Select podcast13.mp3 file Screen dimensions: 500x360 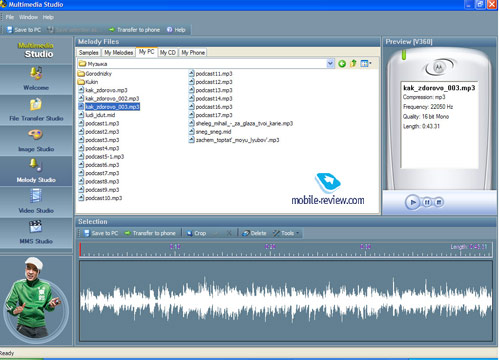210,90
